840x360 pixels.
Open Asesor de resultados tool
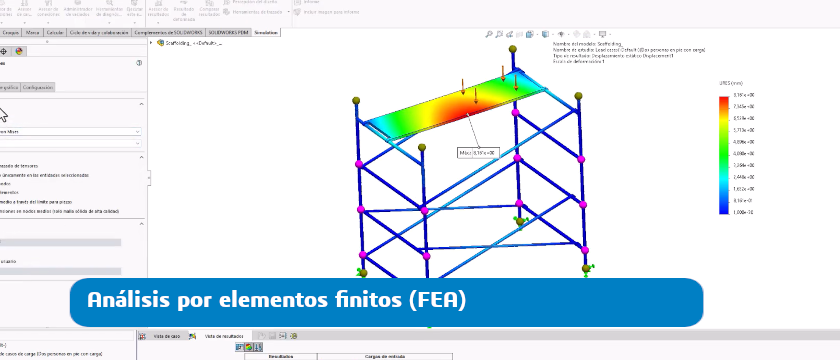158,8
